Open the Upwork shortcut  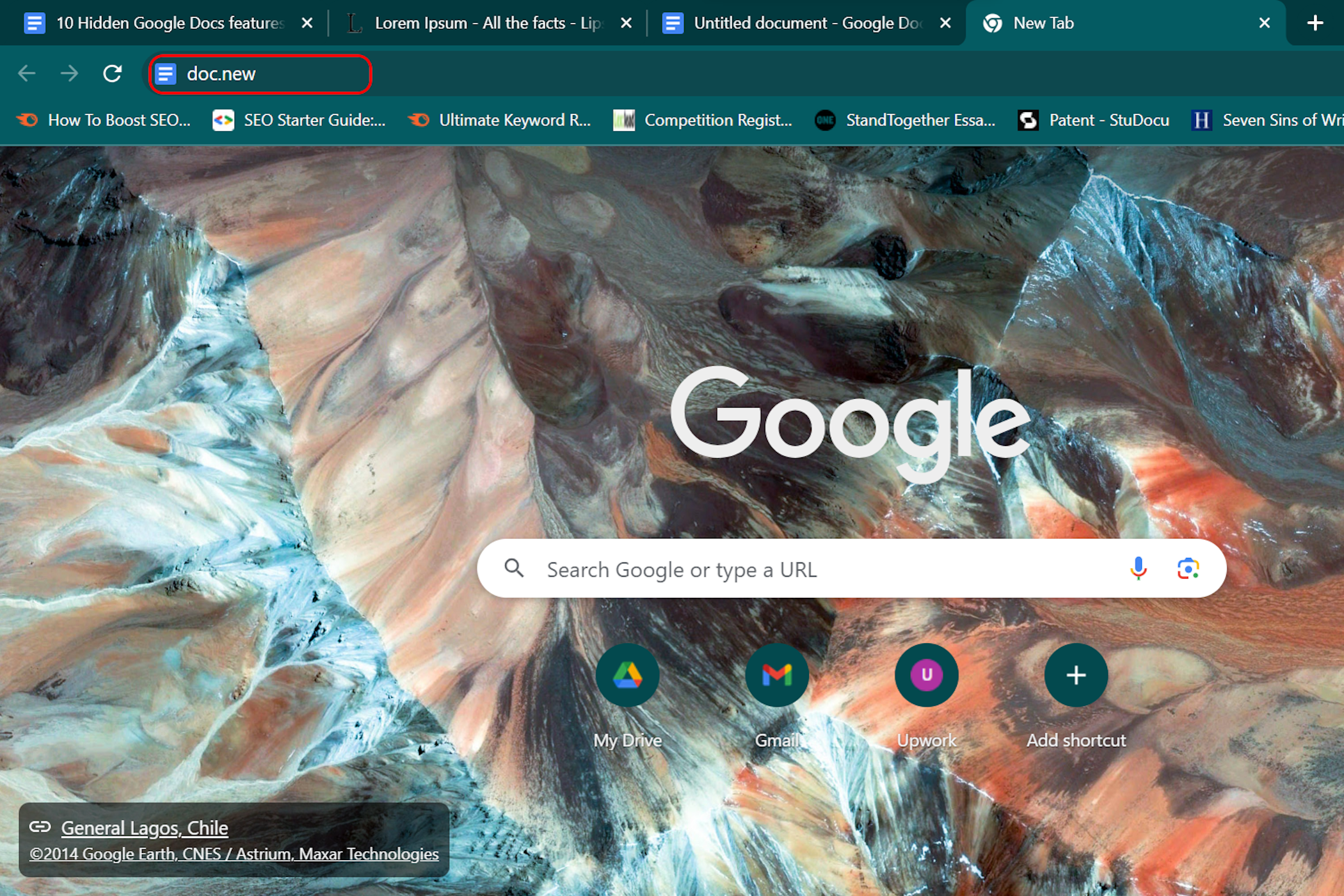[x=926, y=675]
